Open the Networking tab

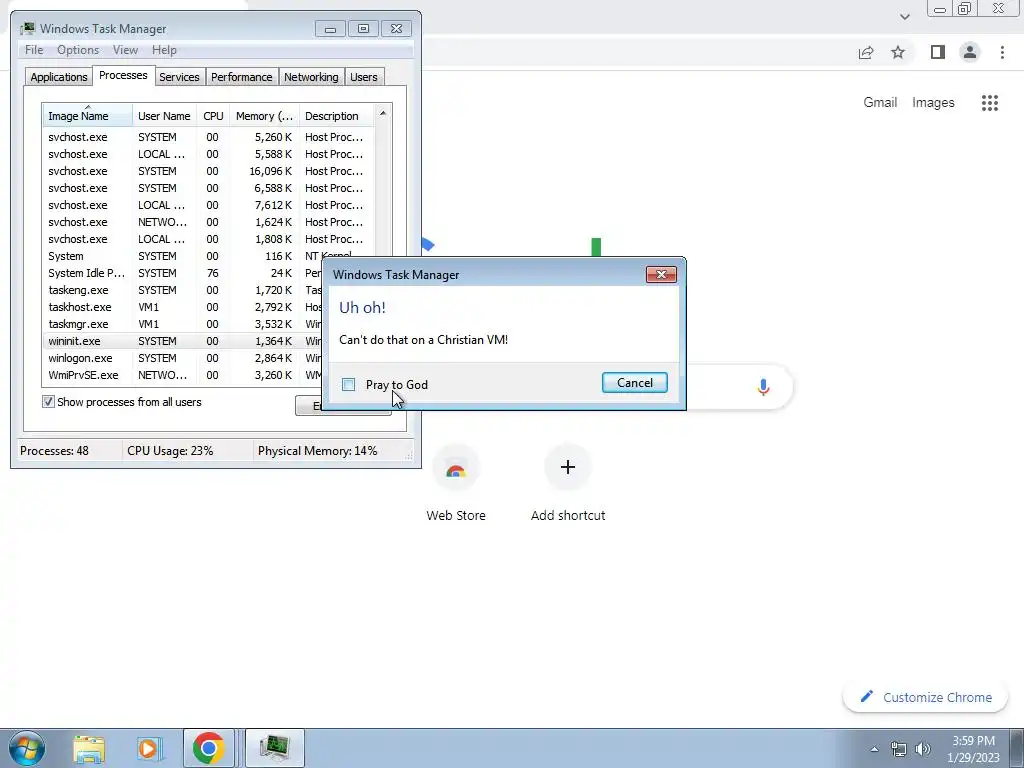[311, 77]
